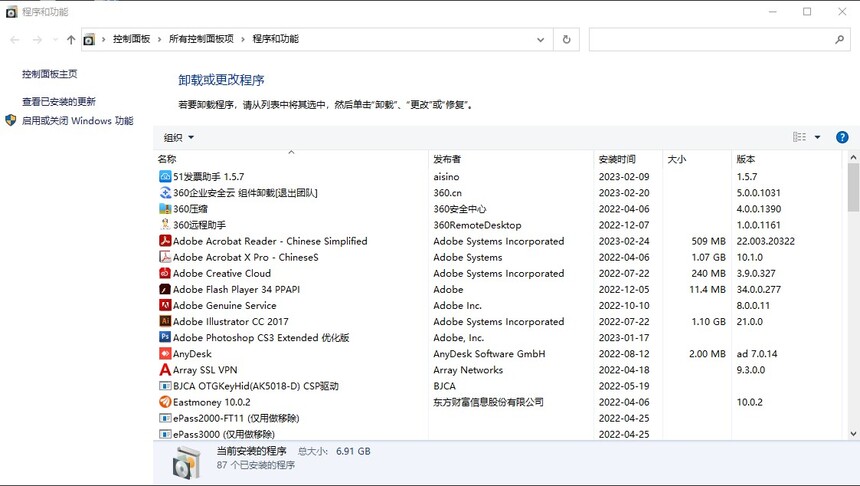Click the 51发票助手 app icon
The image size is (860, 486).
(165, 177)
